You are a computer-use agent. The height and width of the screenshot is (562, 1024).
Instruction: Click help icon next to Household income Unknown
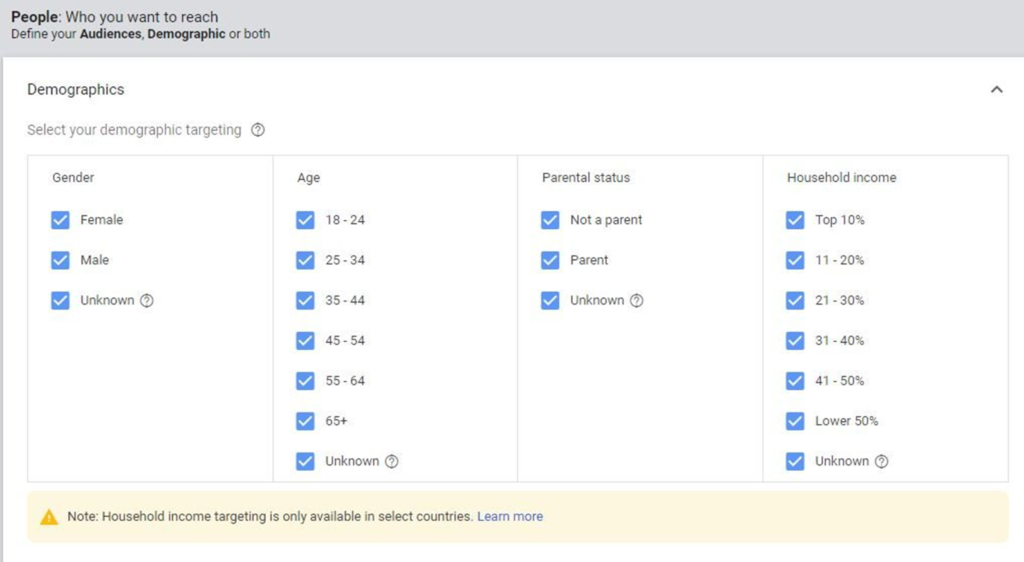[x=881, y=462]
